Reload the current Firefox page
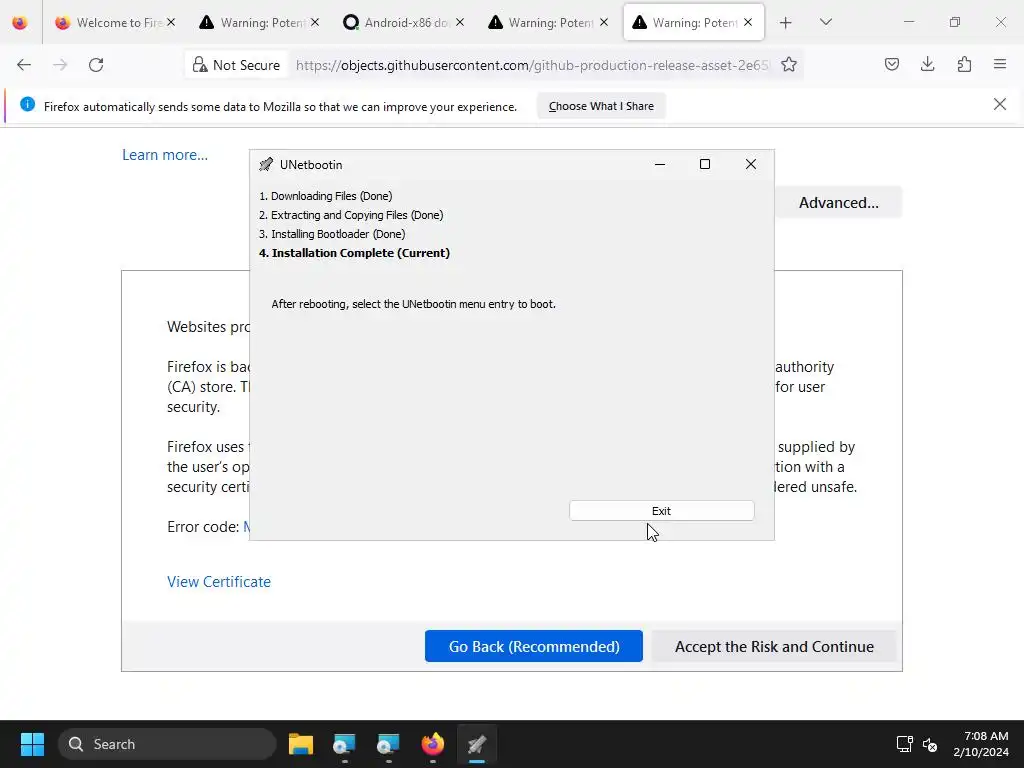Screen dimensions: 1024x768 tap(96, 65)
